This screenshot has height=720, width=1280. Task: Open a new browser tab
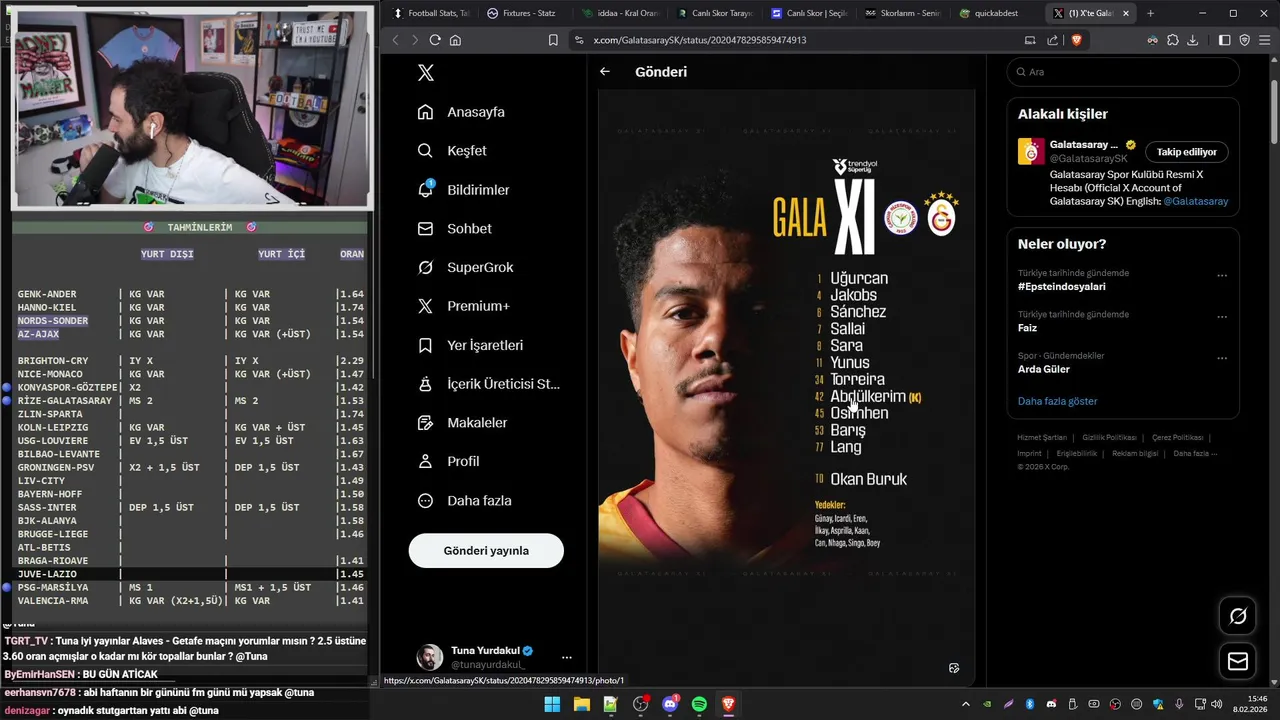1150,13
